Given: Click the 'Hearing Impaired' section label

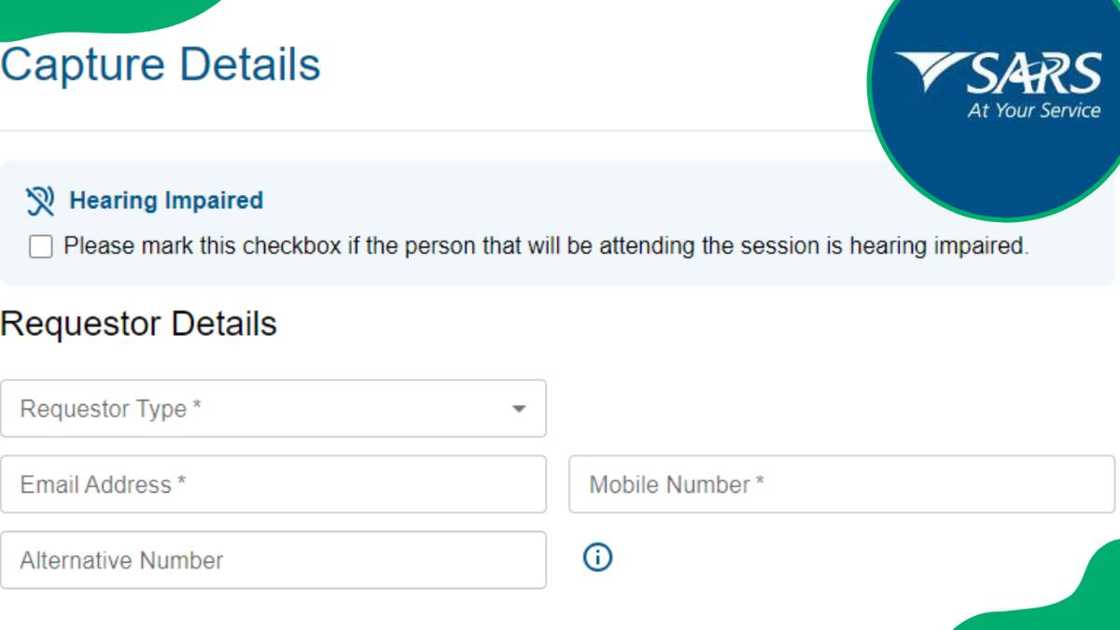Looking at the screenshot, I should [165, 199].
